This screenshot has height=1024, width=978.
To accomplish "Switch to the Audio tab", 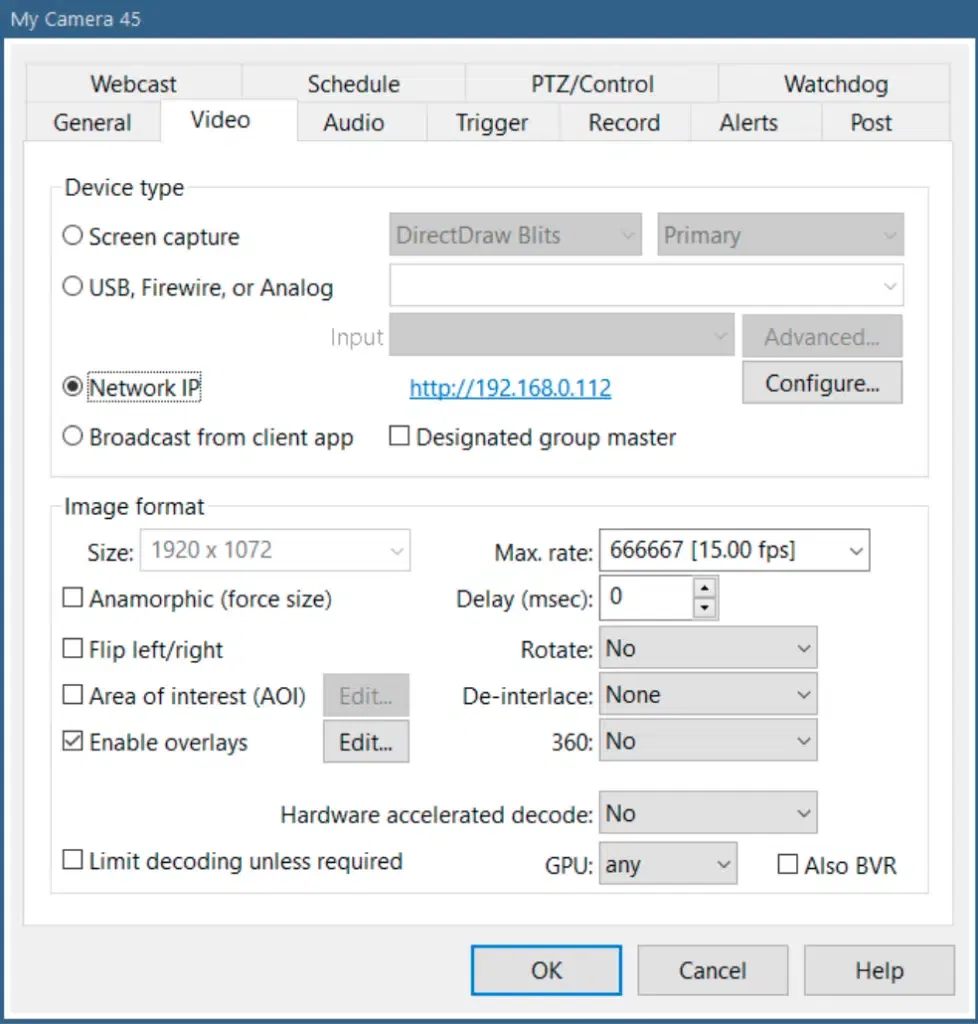I will tap(353, 123).
